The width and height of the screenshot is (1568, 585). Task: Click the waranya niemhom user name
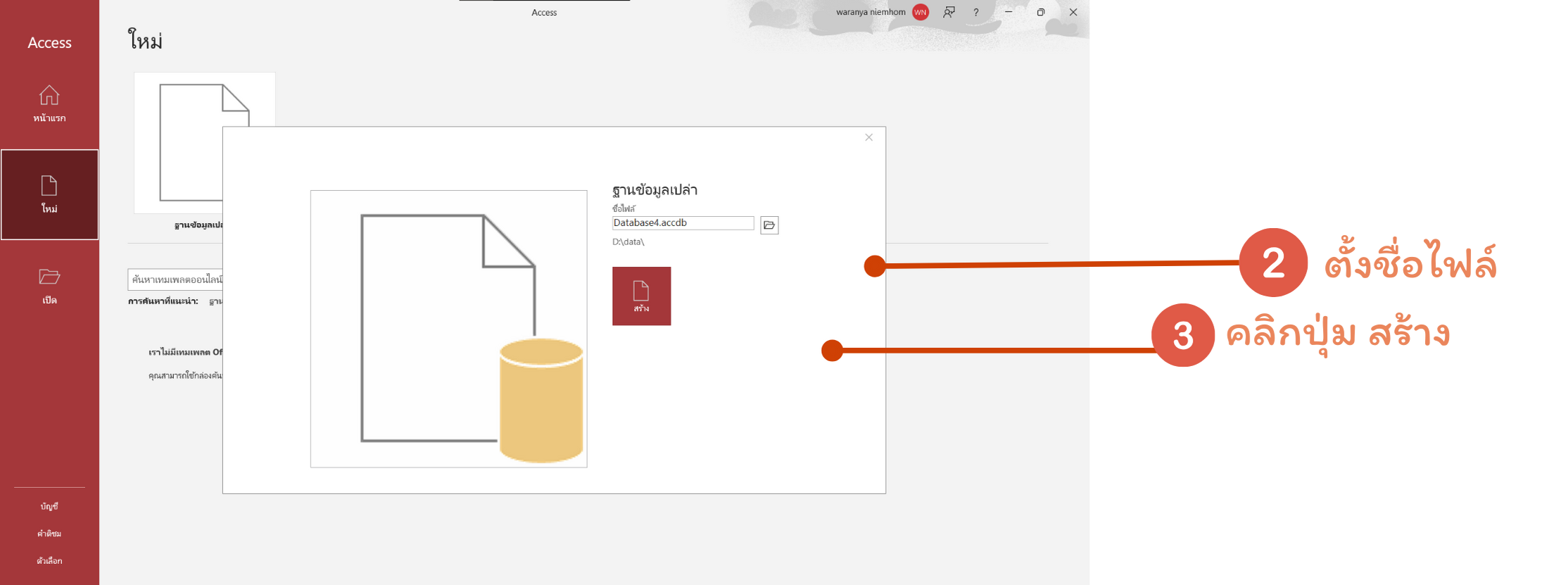[871, 12]
